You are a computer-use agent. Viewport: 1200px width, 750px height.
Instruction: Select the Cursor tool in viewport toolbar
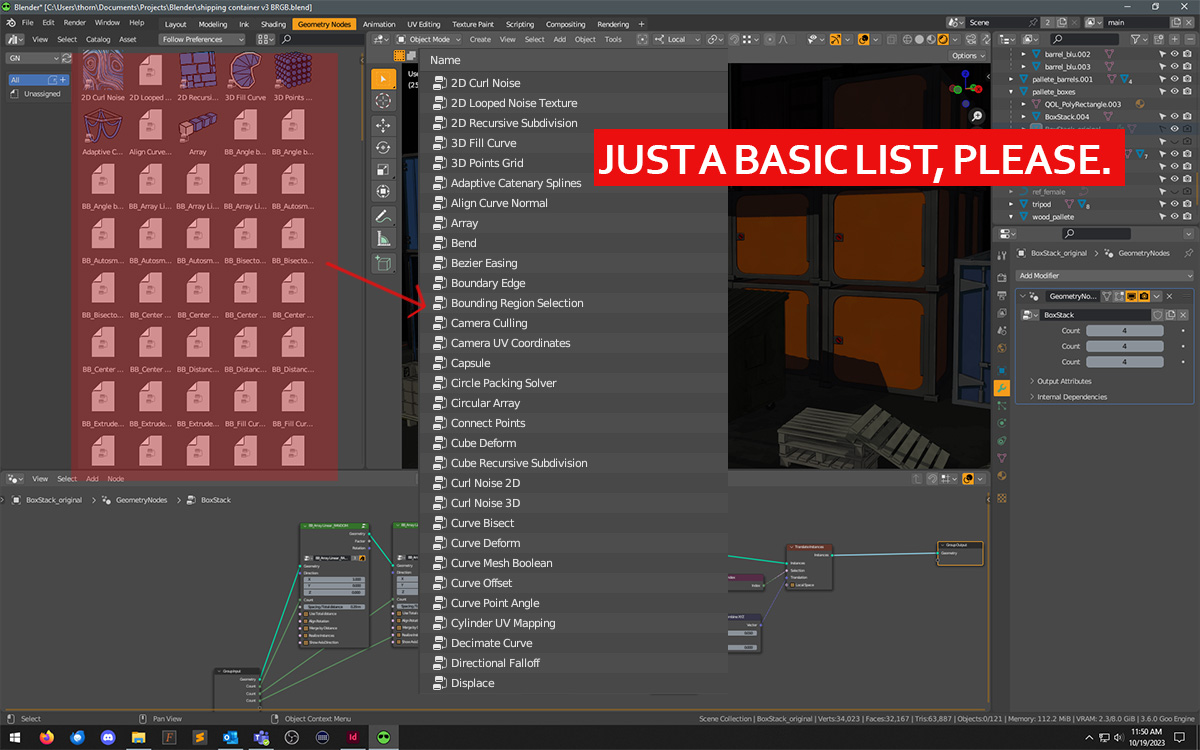tap(383, 101)
